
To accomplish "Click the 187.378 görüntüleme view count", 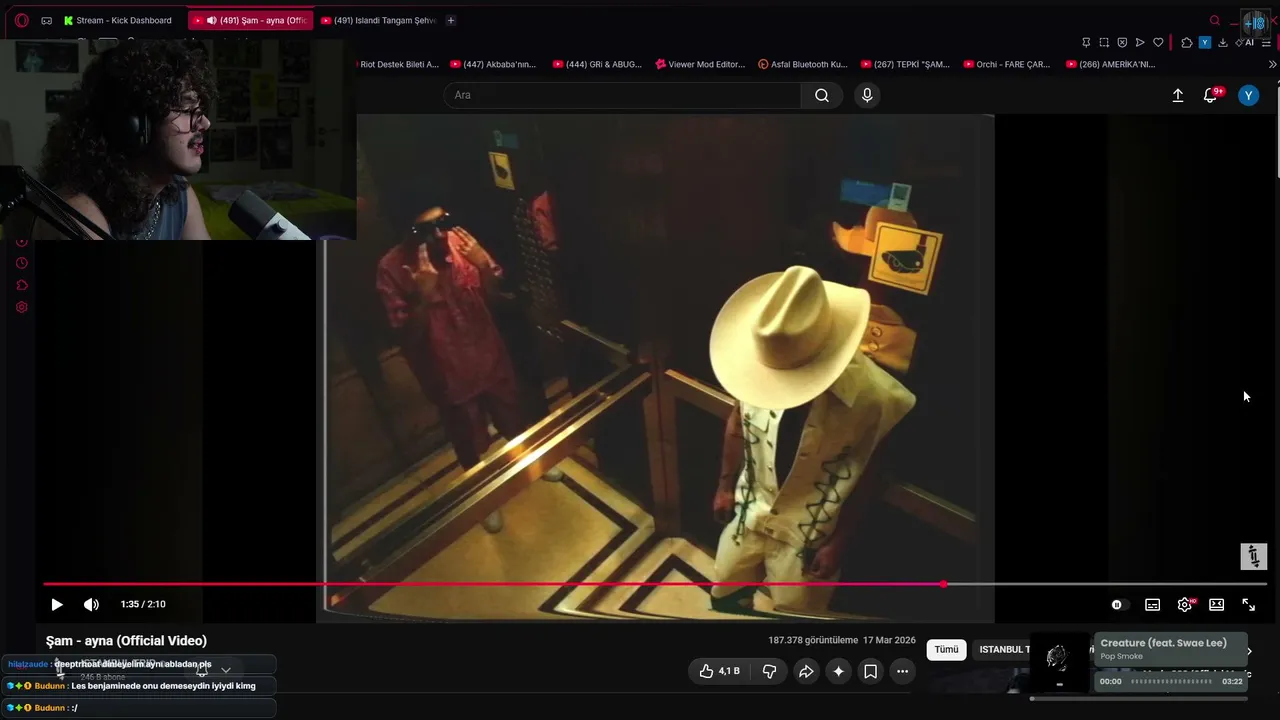I will pyautogui.click(x=813, y=640).
